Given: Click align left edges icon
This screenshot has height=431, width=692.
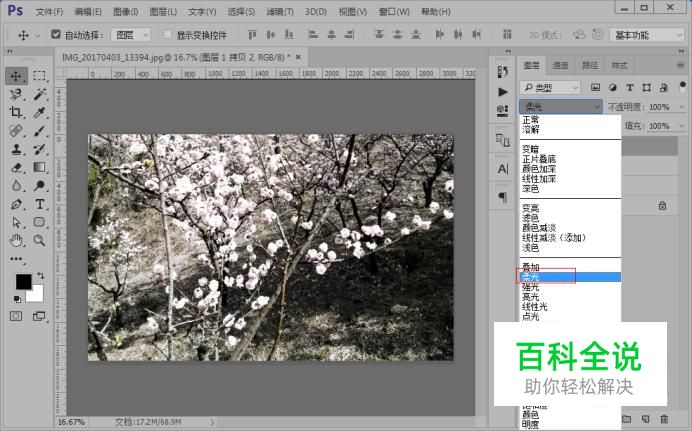Looking at the screenshot, I should [312, 34].
